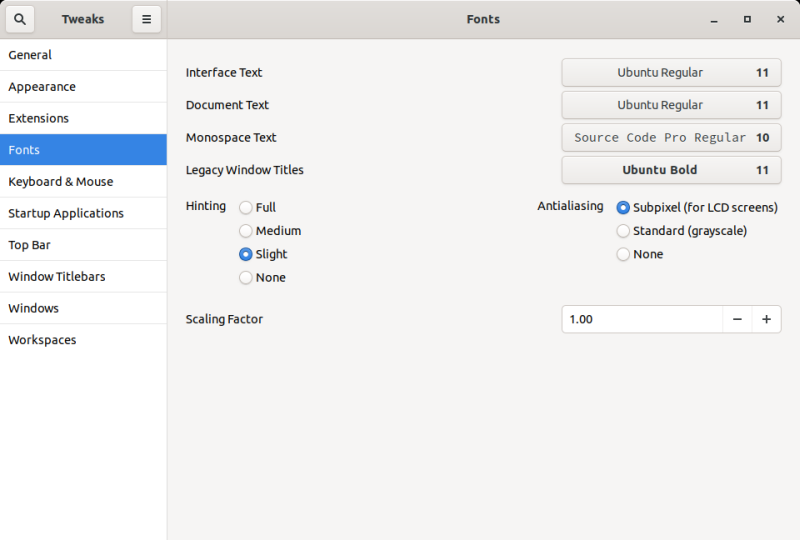800x540 pixels.
Task: Minimize the Tweaks window
Action: (x=714, y=19)
